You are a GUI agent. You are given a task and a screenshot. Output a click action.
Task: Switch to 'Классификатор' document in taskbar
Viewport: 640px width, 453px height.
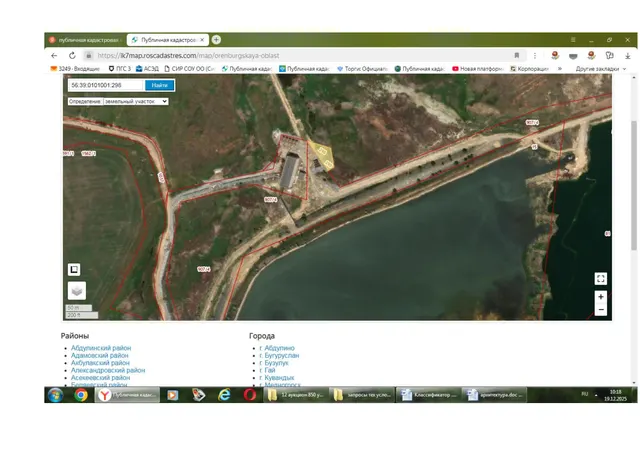[428, 395]
